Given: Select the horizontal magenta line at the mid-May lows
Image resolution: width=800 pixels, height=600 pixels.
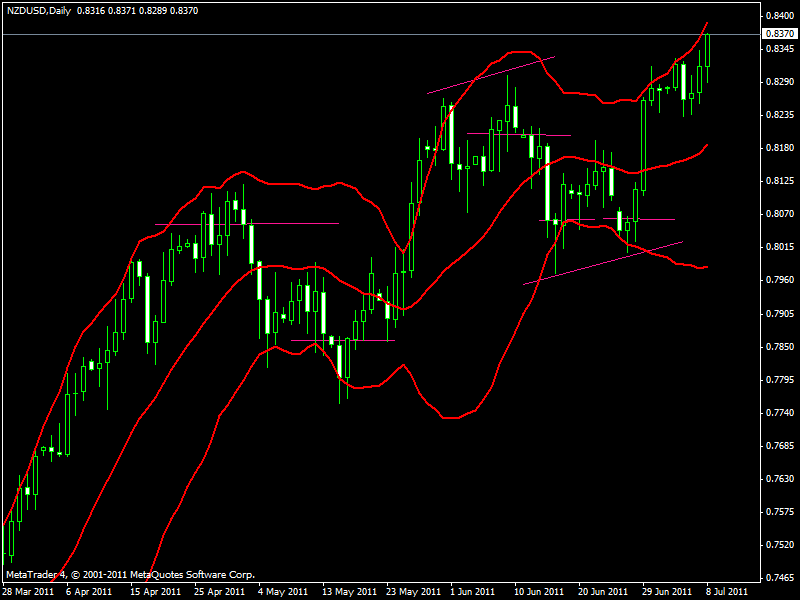Looking at the screenshot, I should click(343, 340).
